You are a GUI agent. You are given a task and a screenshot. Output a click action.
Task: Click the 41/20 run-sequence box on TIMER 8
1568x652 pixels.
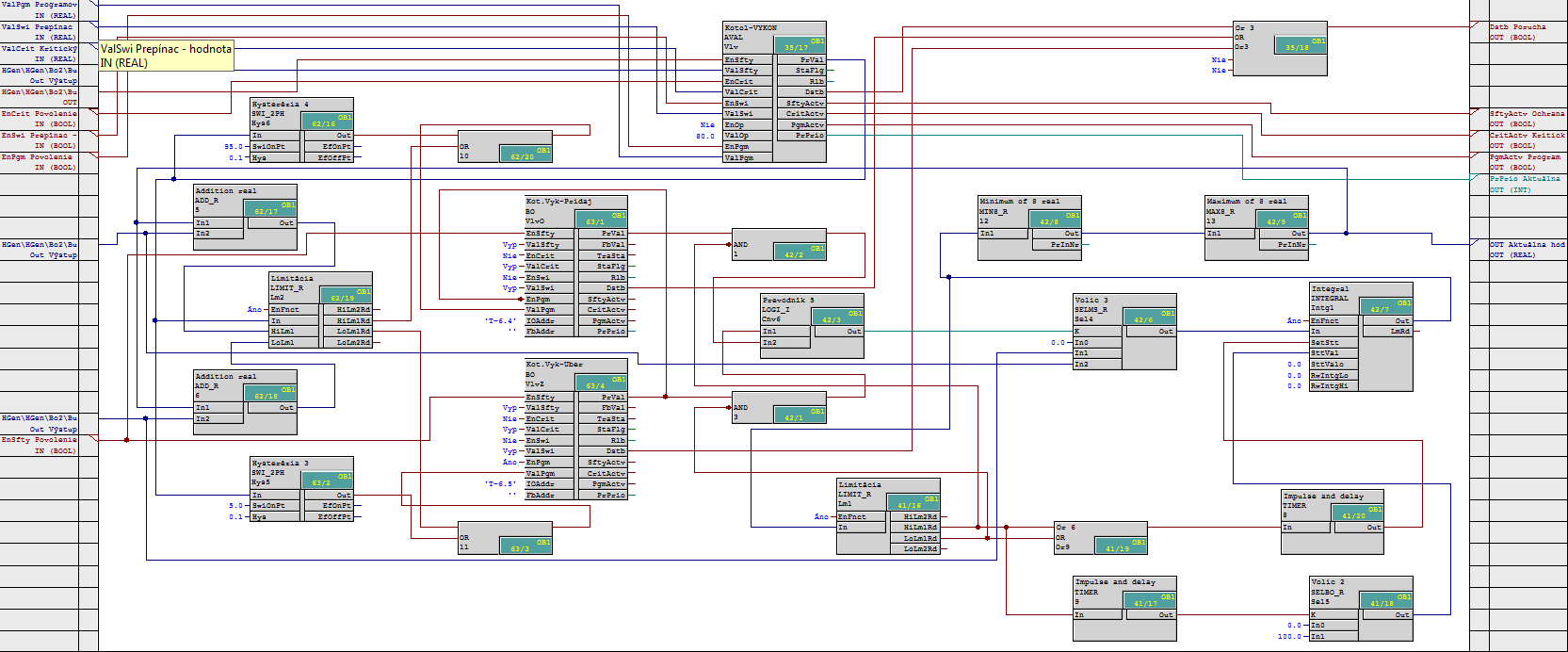pyautogui.click(x=1357, y=513)
